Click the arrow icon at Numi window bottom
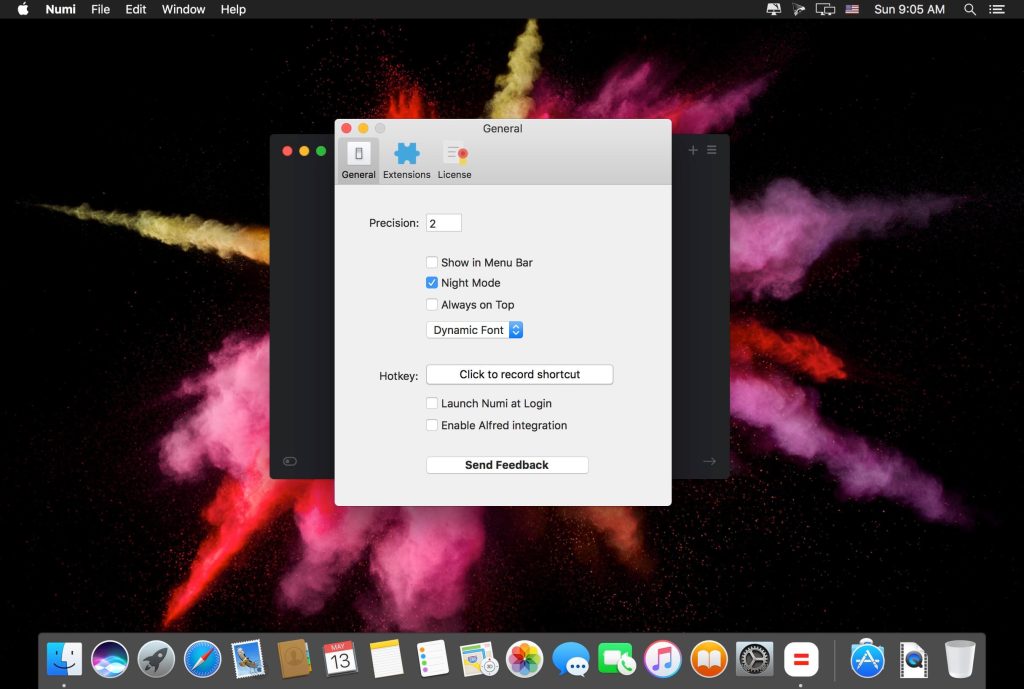The height and width of the screenshot is (689, 1024). [709, 461]
